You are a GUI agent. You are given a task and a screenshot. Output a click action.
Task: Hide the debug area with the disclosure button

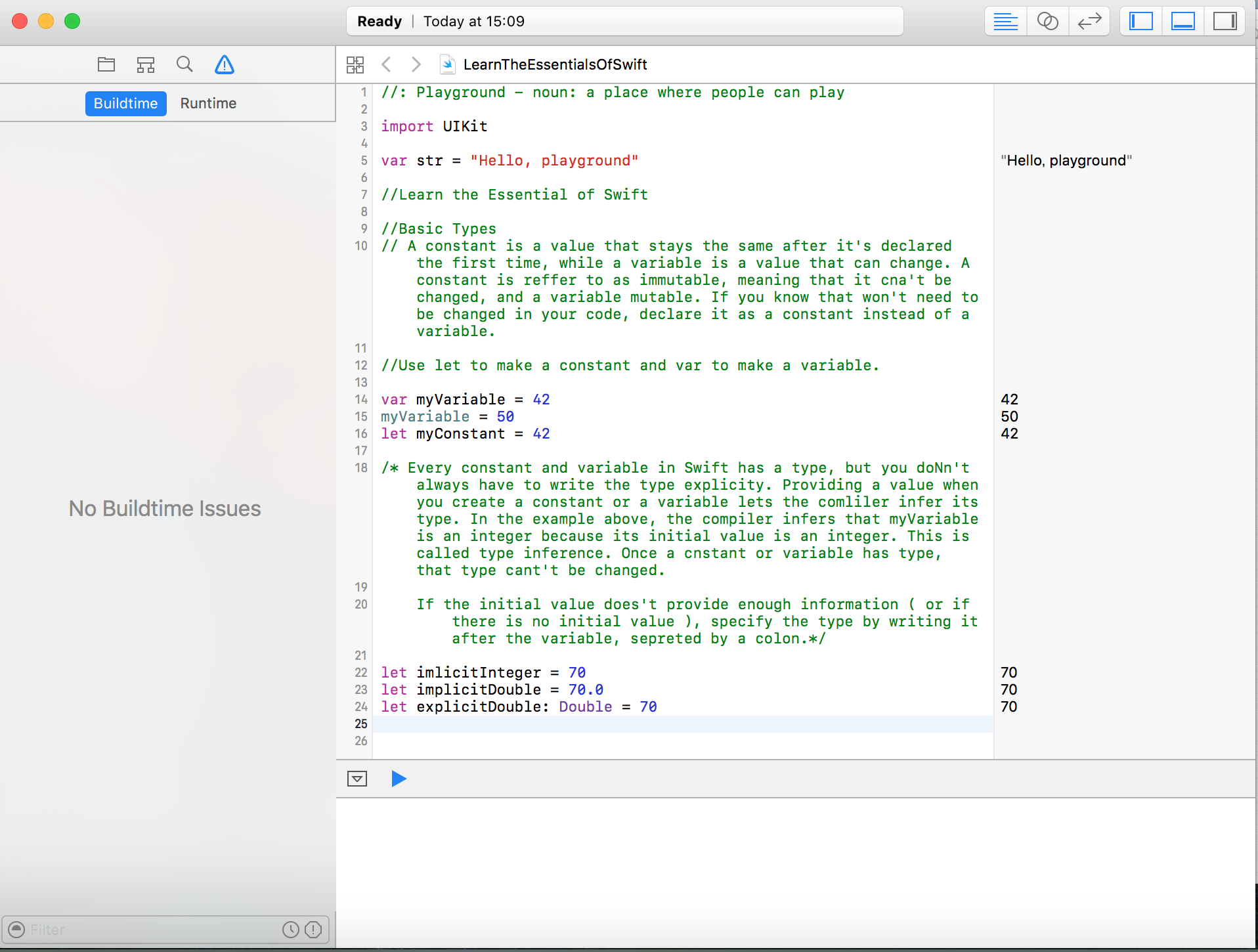click(357, 779)
